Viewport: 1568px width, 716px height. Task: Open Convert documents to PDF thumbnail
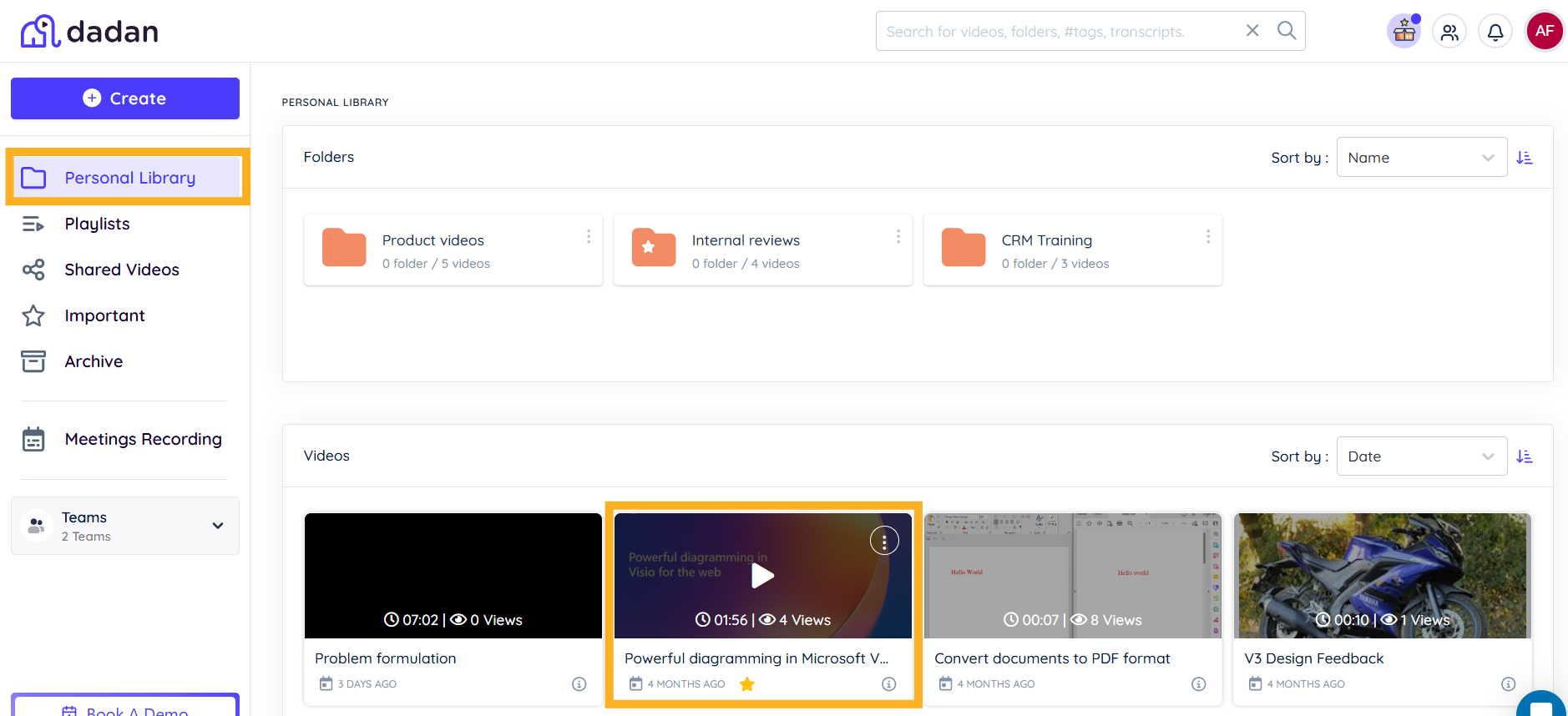[x=1073, y=576]
